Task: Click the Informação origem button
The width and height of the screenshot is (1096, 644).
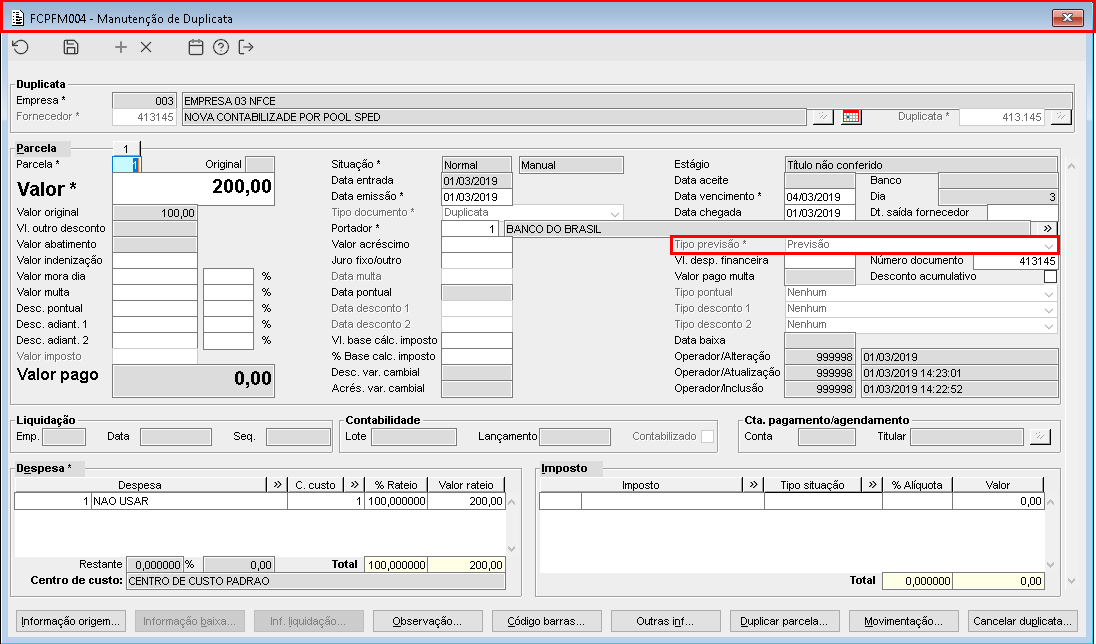Action: pos(71,621)
